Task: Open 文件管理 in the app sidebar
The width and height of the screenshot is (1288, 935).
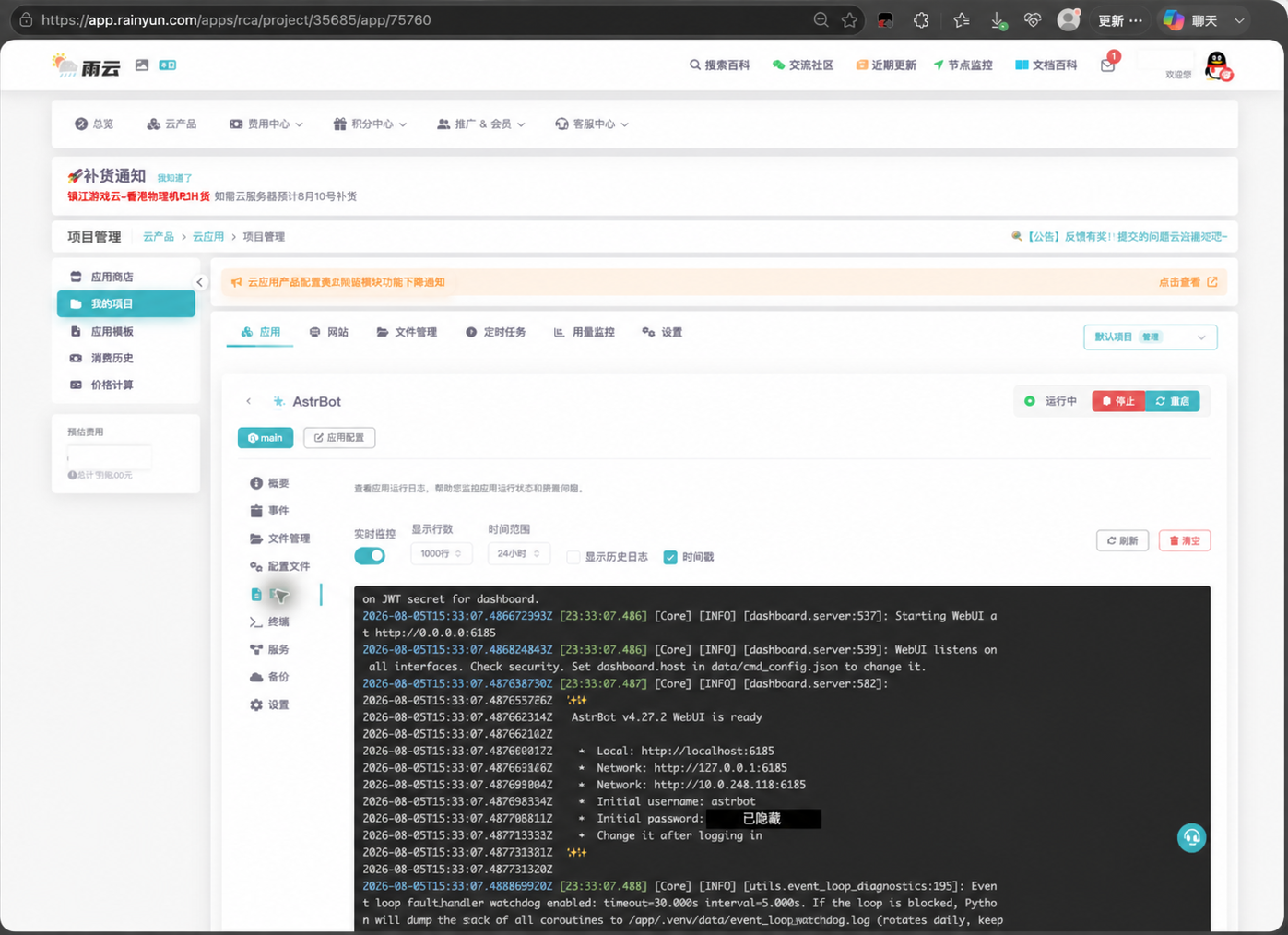Action: point(280,539)
